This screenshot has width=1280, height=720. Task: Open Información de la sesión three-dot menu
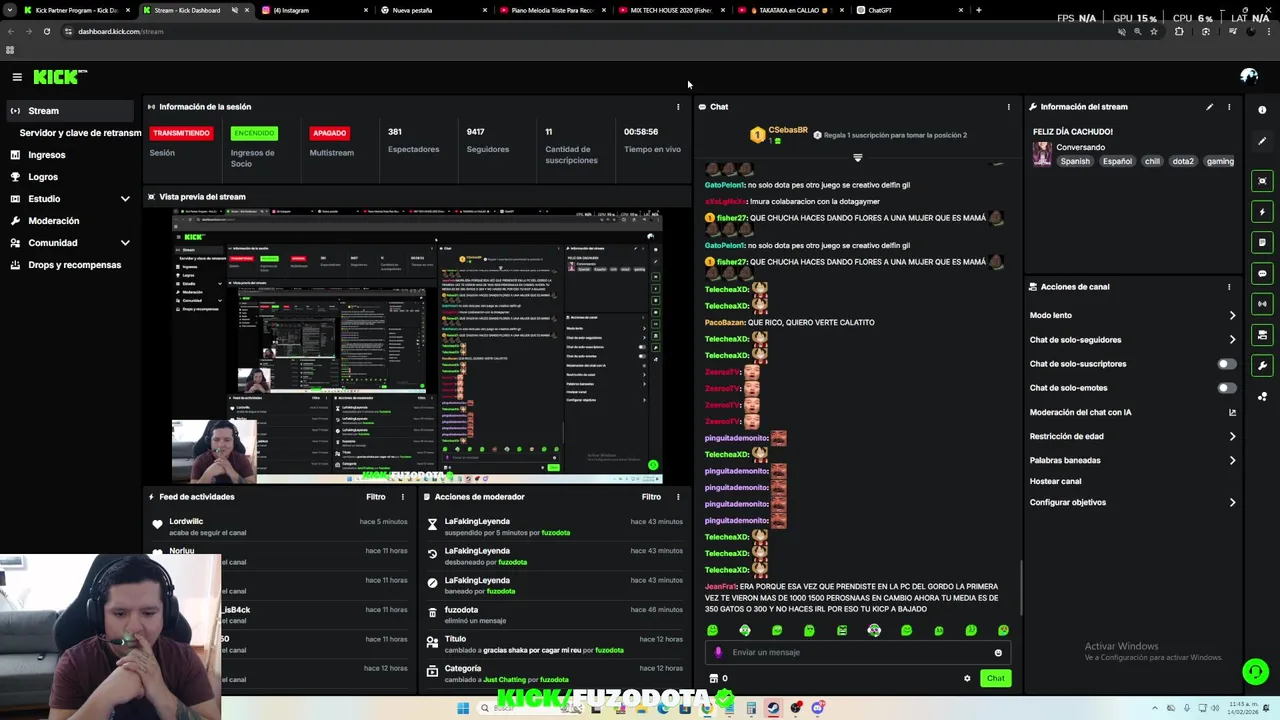678,107
